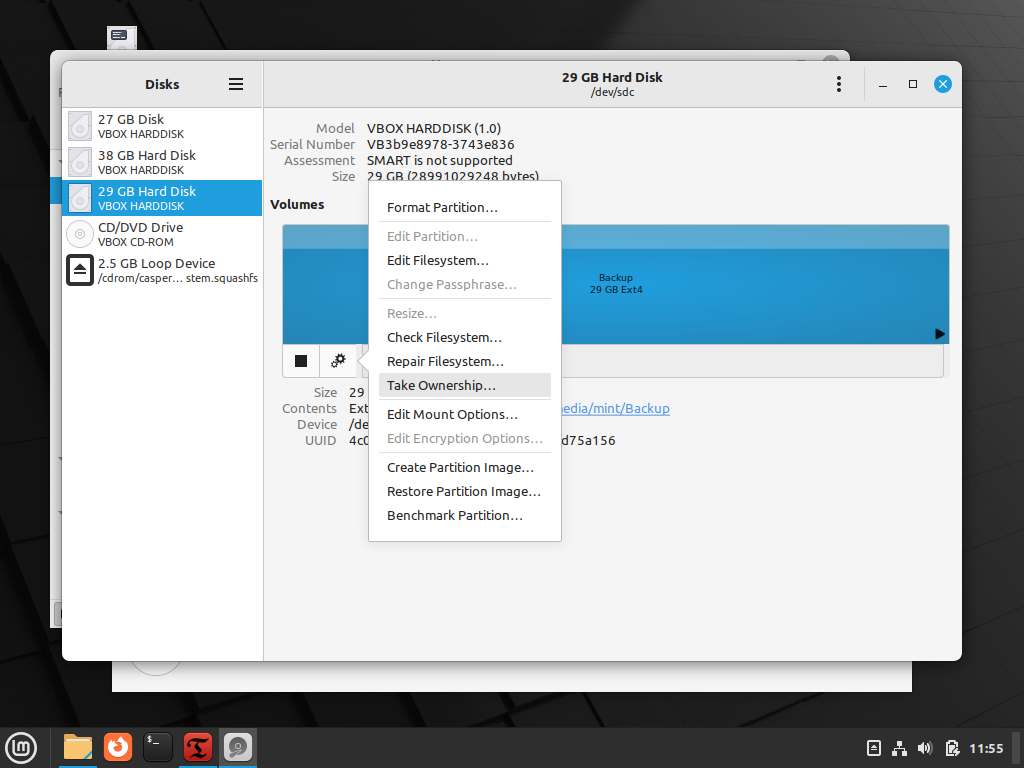Choose Create Partition Image… from the menu
The width and height of the screenshot is (1024, 768).
tap(464, 468)
